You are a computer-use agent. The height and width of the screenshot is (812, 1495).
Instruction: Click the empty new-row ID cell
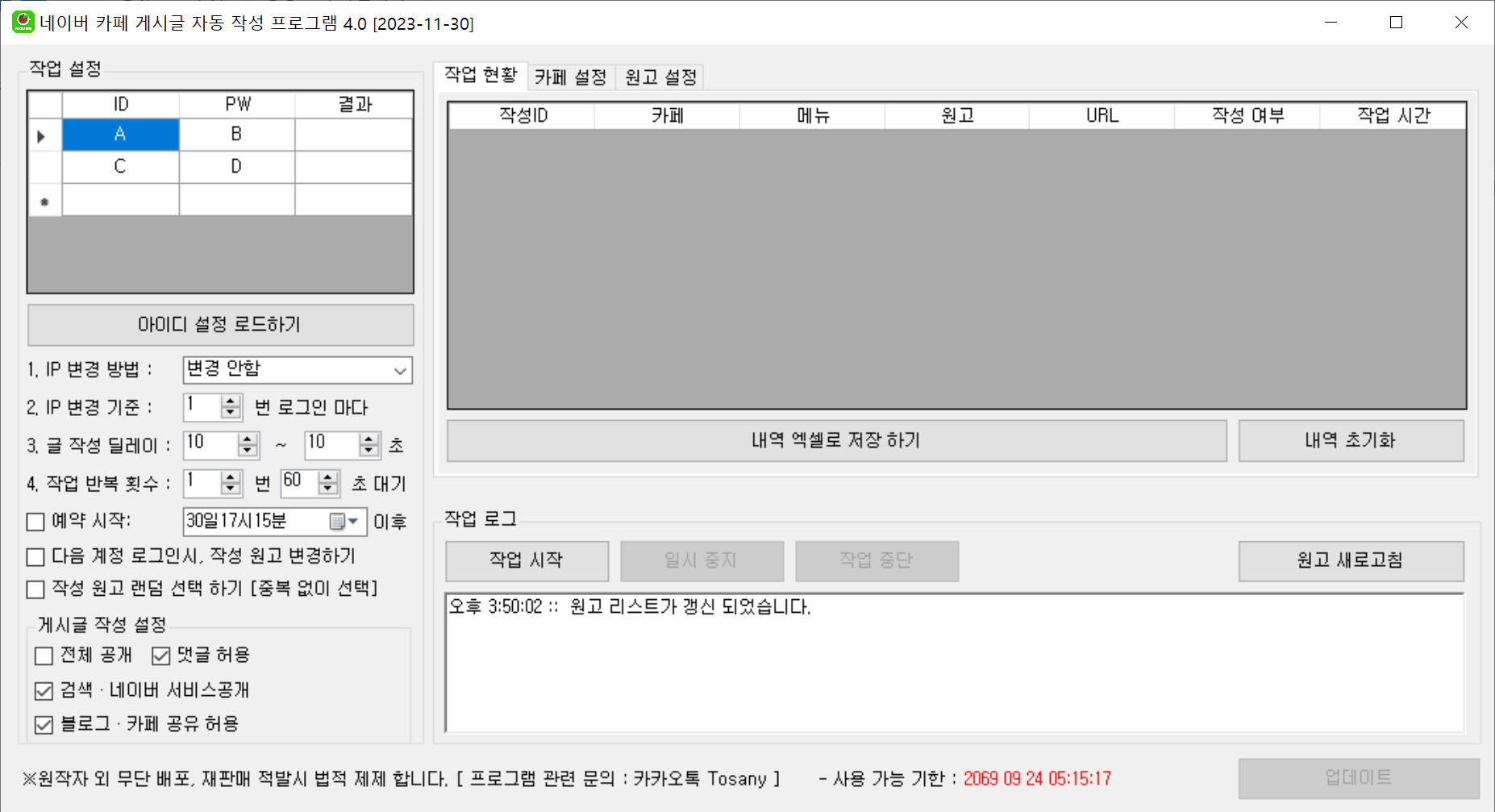click(120, 200)
